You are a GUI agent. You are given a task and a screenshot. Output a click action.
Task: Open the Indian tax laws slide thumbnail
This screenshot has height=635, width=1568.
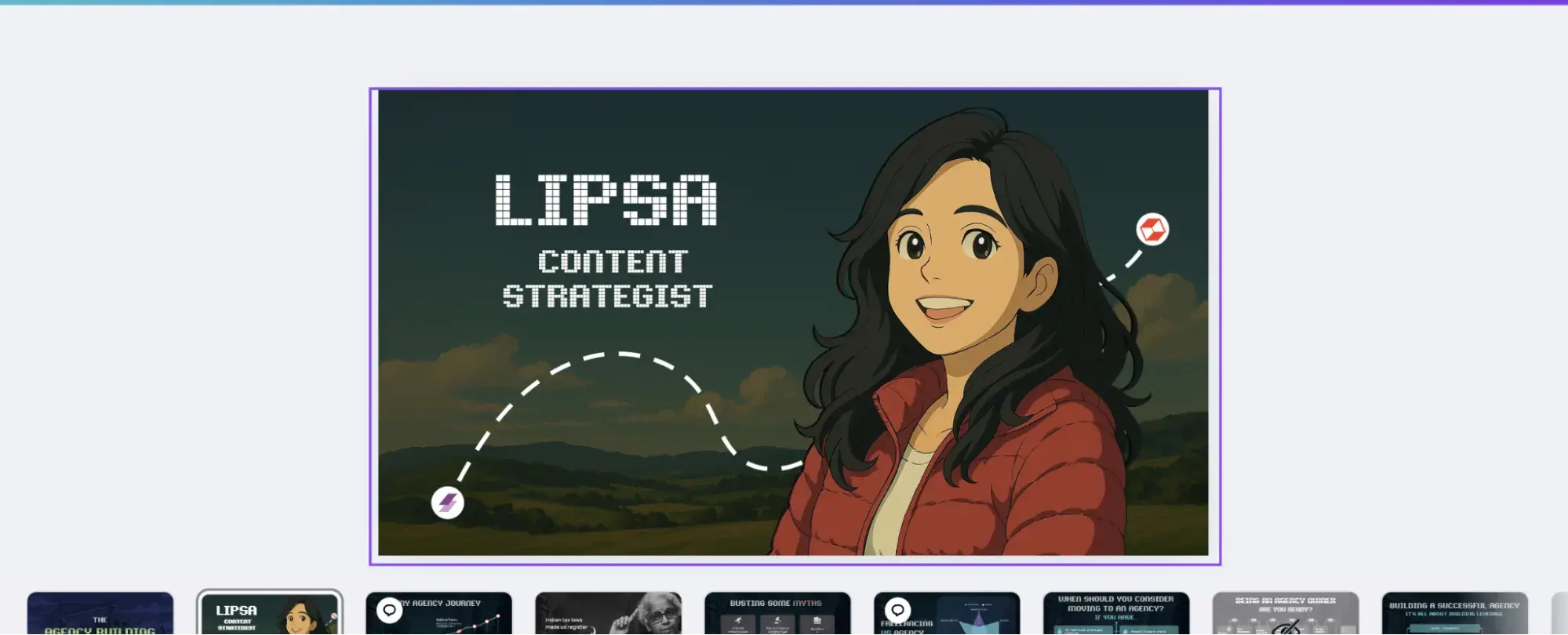[609, 614]
